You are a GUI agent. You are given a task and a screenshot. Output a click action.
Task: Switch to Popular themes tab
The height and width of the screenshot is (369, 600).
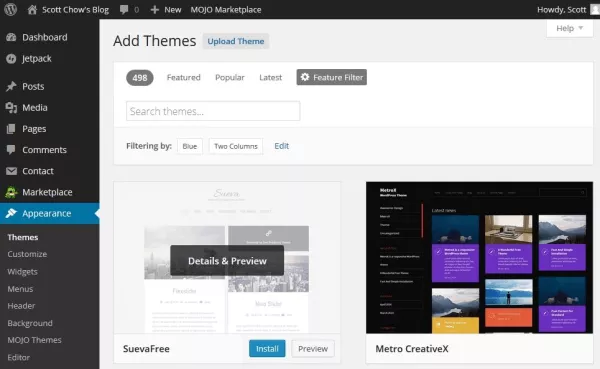pos(230,77)
